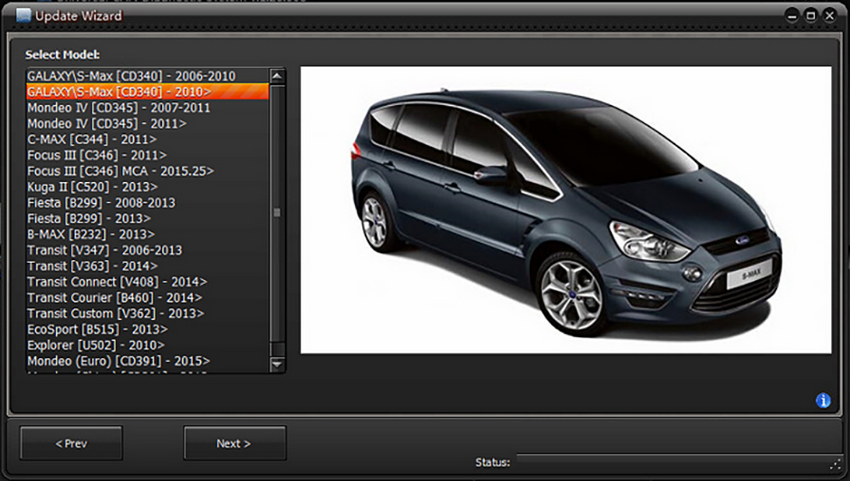Choose Mondeo (Euro) [CD391] - 2015>
This screenshot has height=481, width=850.
(x=147, y=361)
